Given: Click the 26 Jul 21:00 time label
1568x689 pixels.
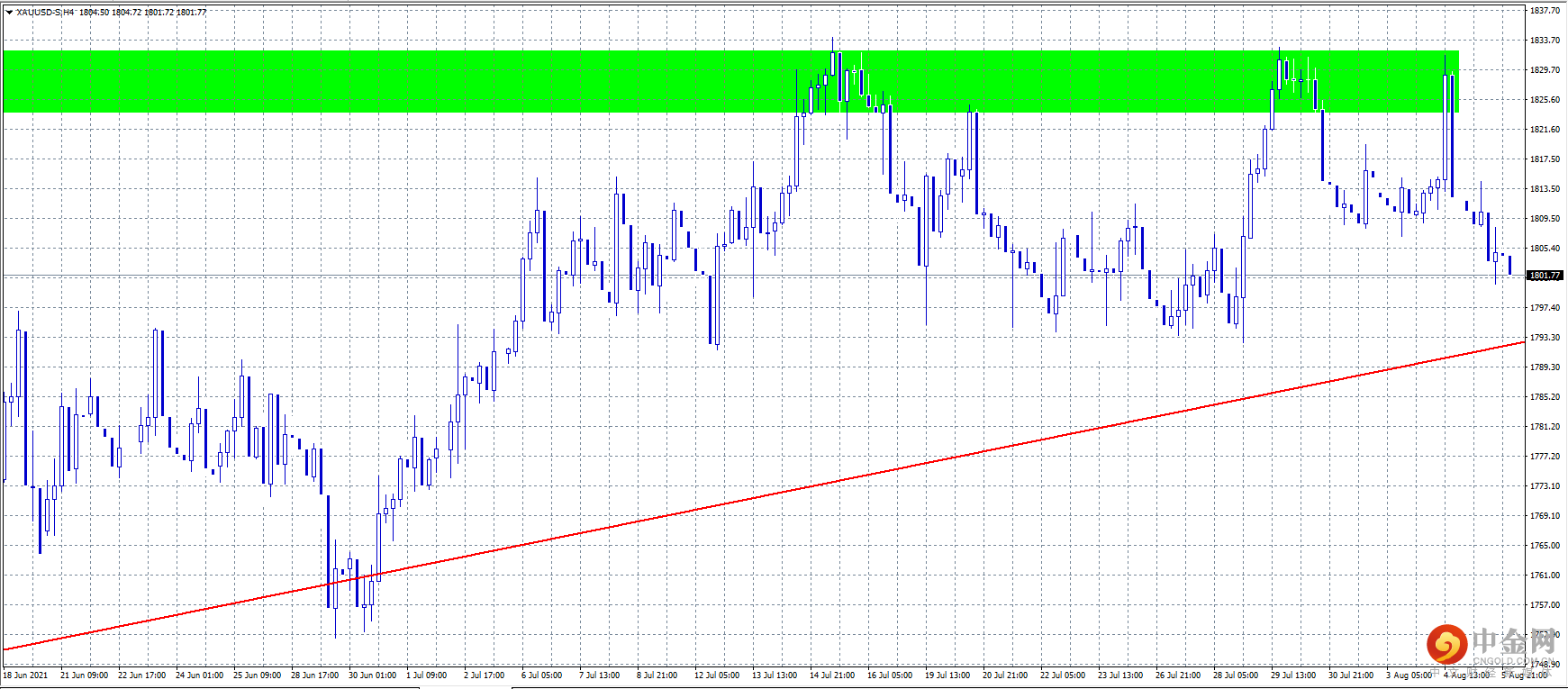Looking at the screenshot, I should (1178, 675).
